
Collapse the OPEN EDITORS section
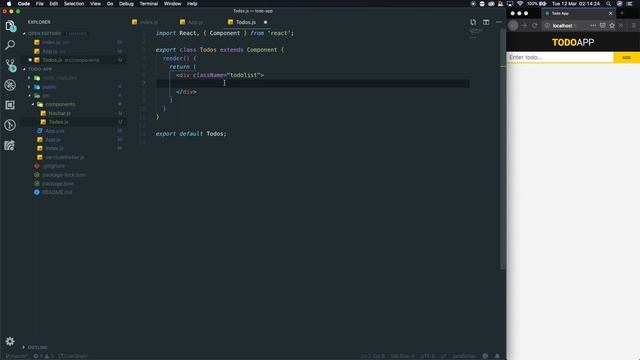pos(44,33)
